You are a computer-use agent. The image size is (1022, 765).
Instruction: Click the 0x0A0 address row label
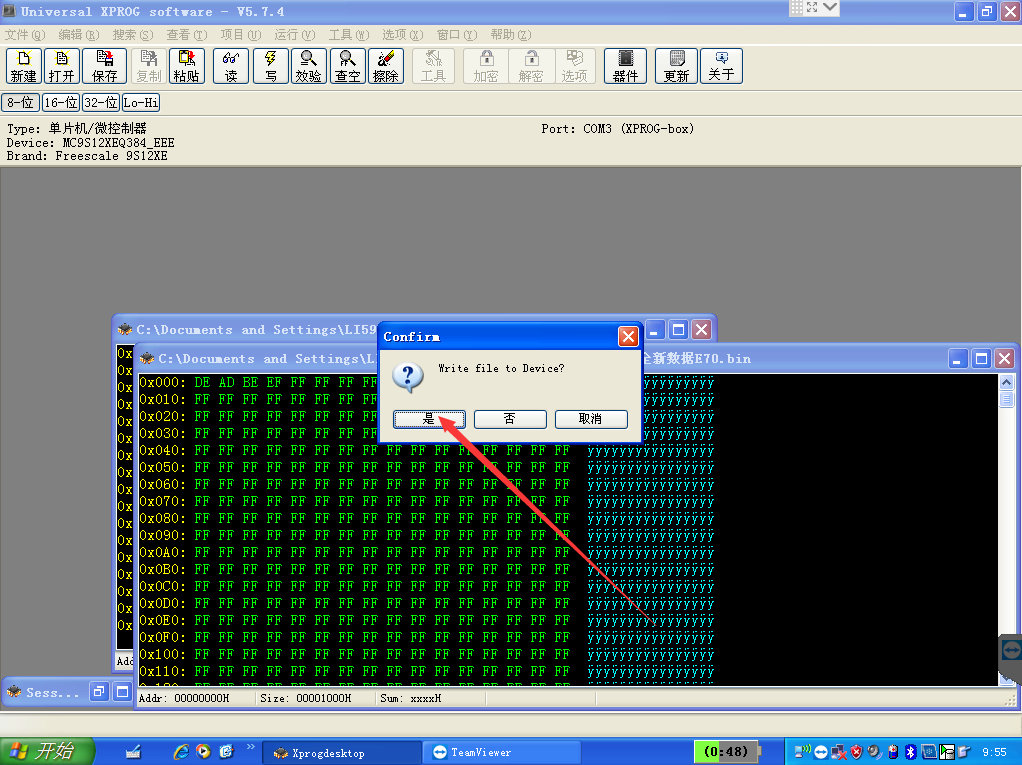pyautogui.click(x=162, y=553)
